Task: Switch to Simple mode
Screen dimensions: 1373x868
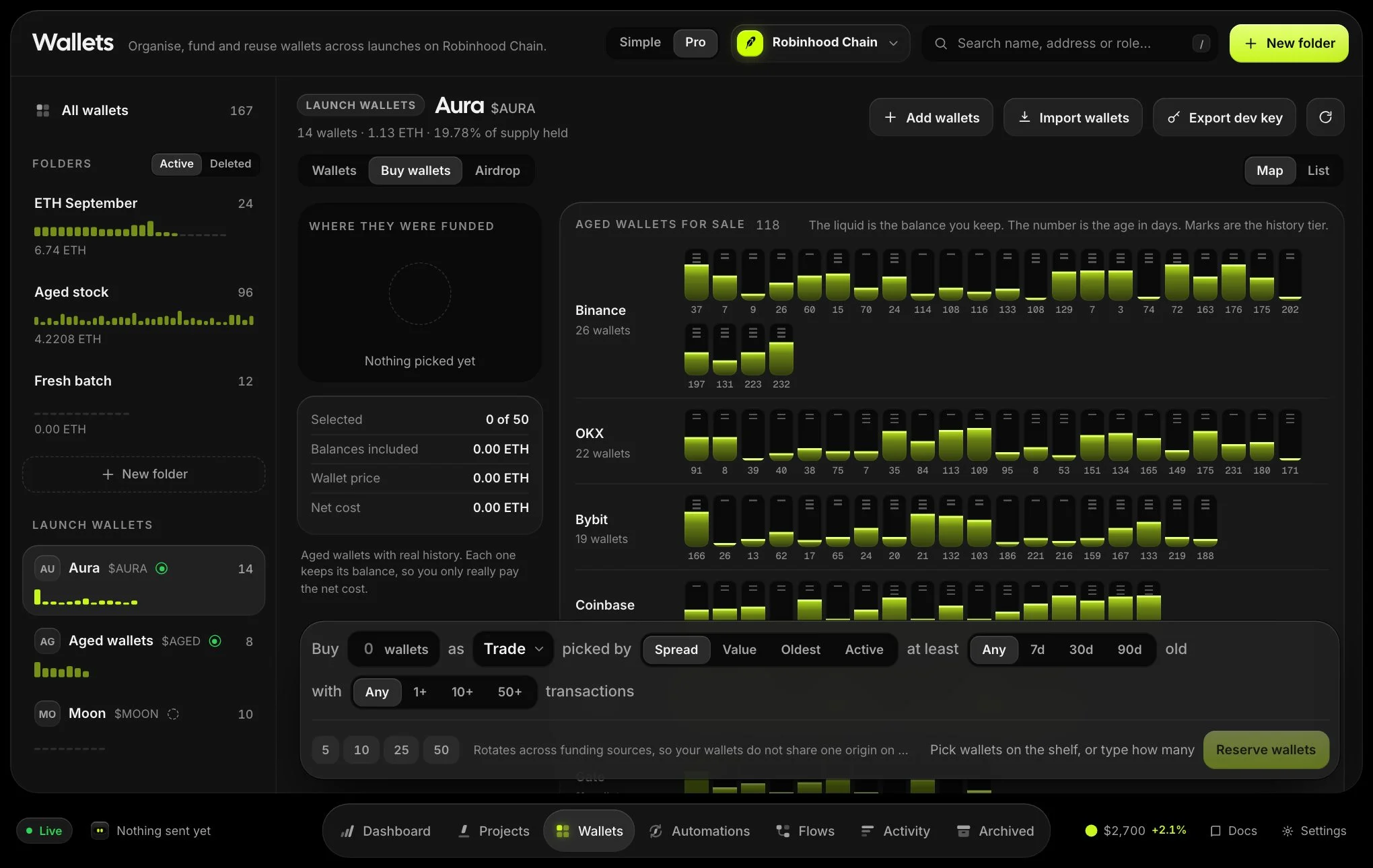Action: pyautogui.click(x=640, y=42)
